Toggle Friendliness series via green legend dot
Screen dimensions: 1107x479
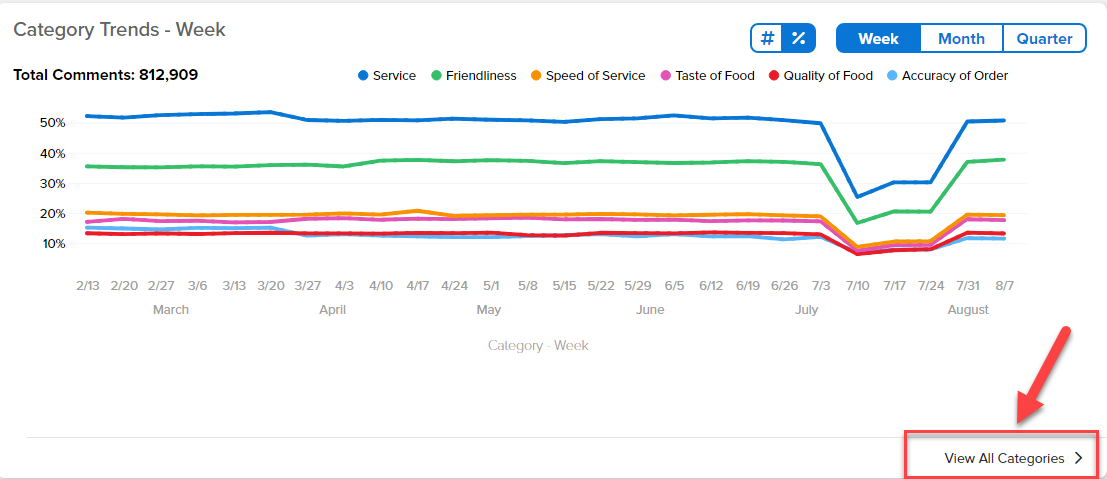pos(436,76)
